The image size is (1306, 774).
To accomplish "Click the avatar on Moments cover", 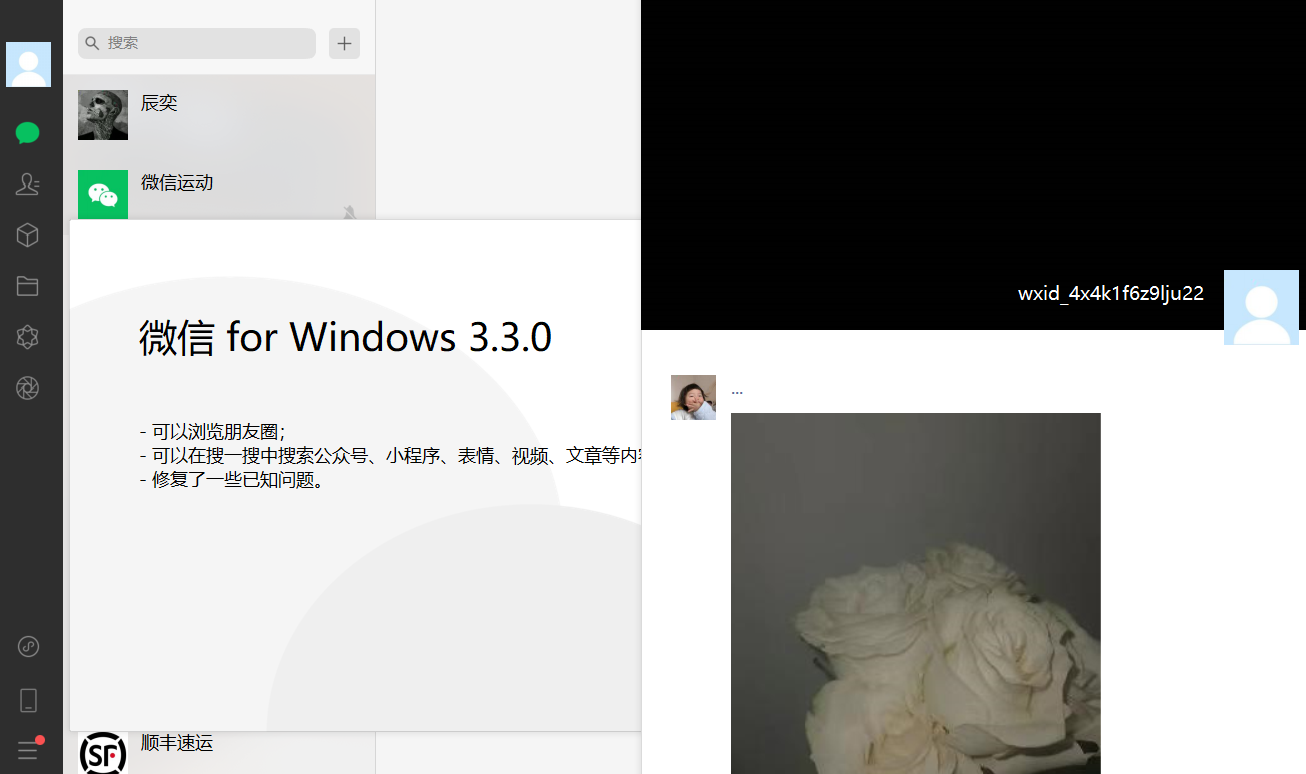I will [1261, 307].
